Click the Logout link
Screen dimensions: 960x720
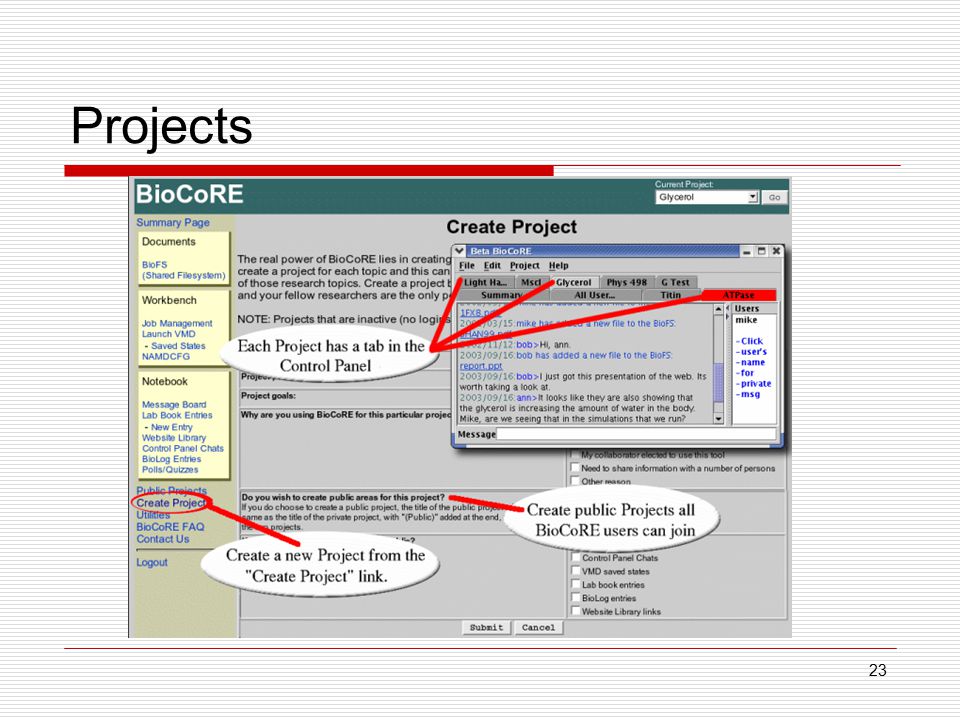pos(151,563)
